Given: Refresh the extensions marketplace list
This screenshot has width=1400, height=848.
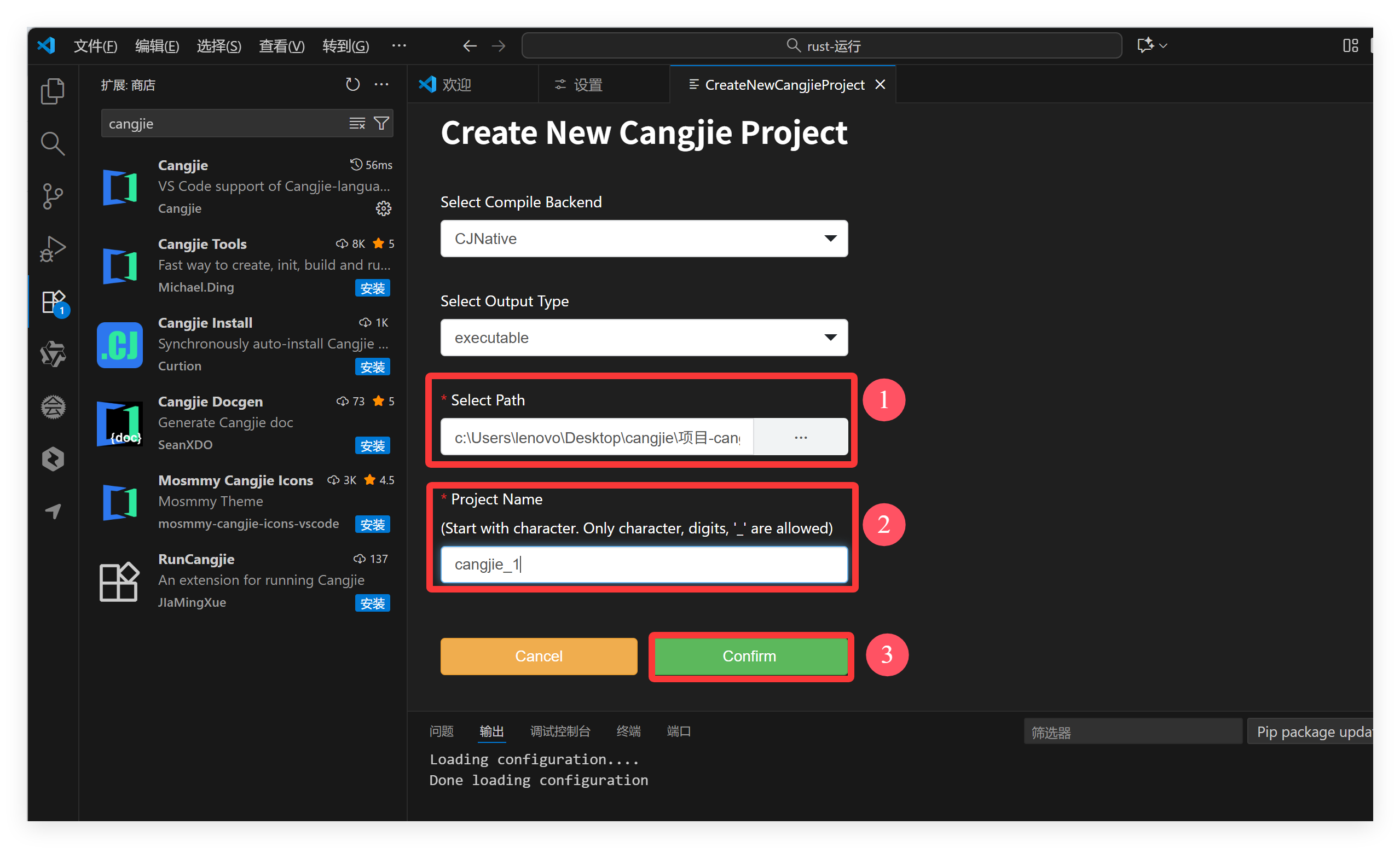Looking at the screenshot, I should [352, 85].
